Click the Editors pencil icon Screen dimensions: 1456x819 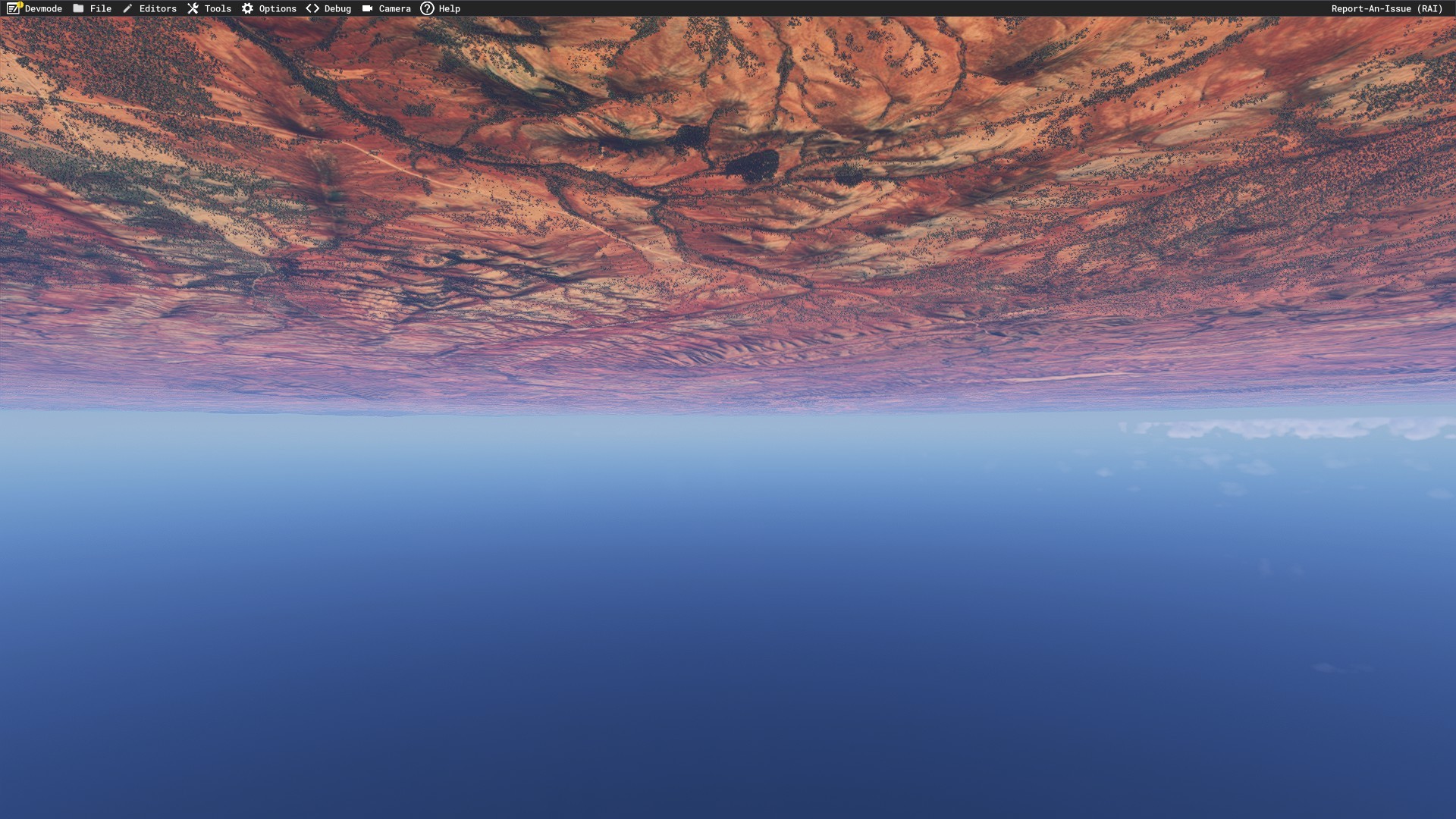point(127,8)
